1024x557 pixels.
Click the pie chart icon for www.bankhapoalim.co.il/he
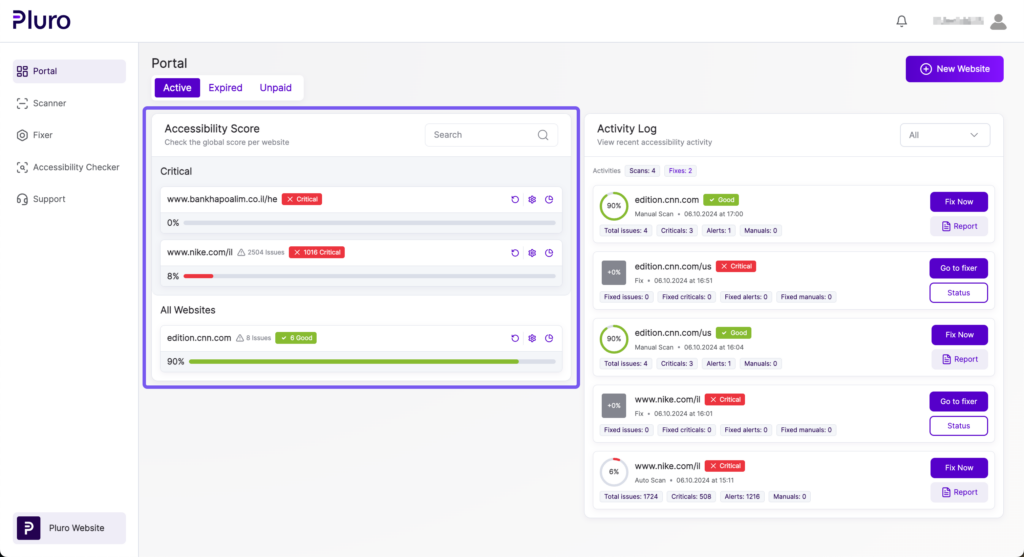tap(549, 199)
